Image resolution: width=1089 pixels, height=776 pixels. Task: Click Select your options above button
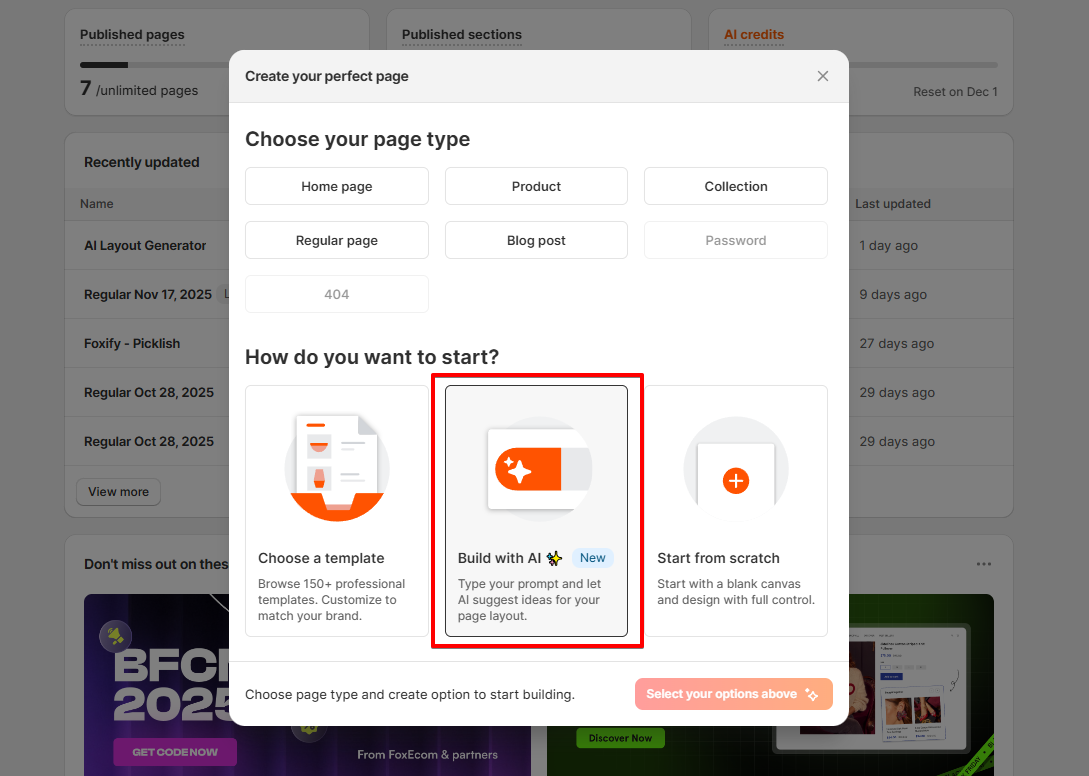pyautogui.click(x=733, y=694)
